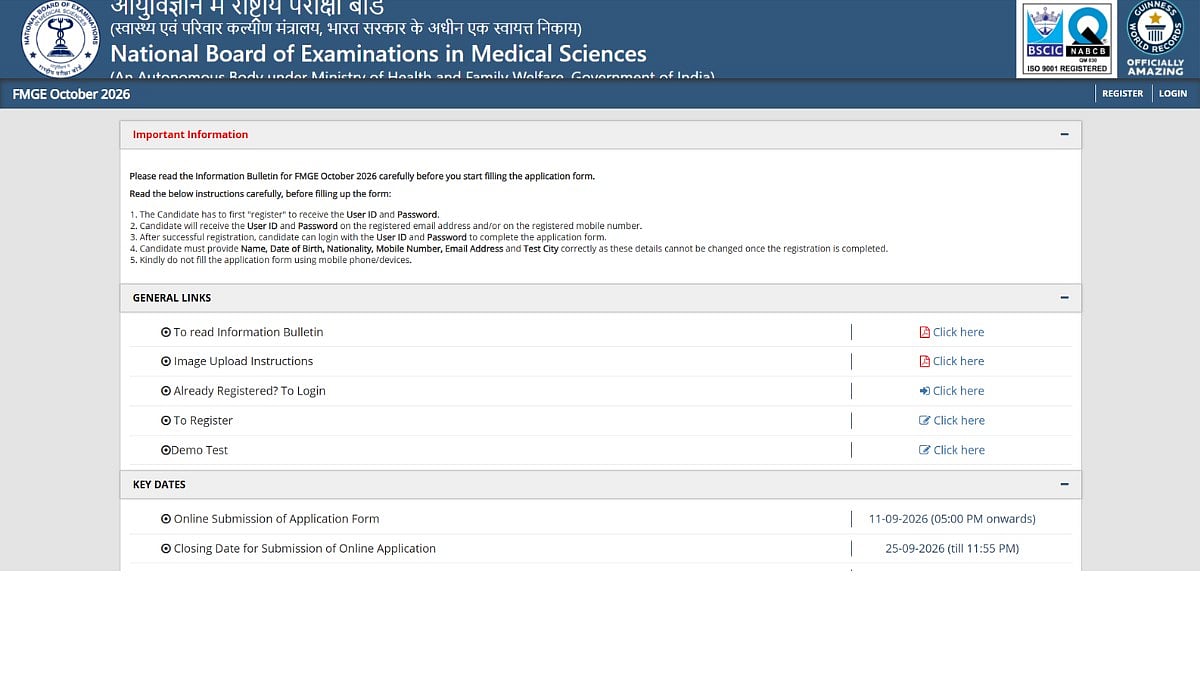
Task: Click the 'Demo Test' row text
Action: (200, 450)
